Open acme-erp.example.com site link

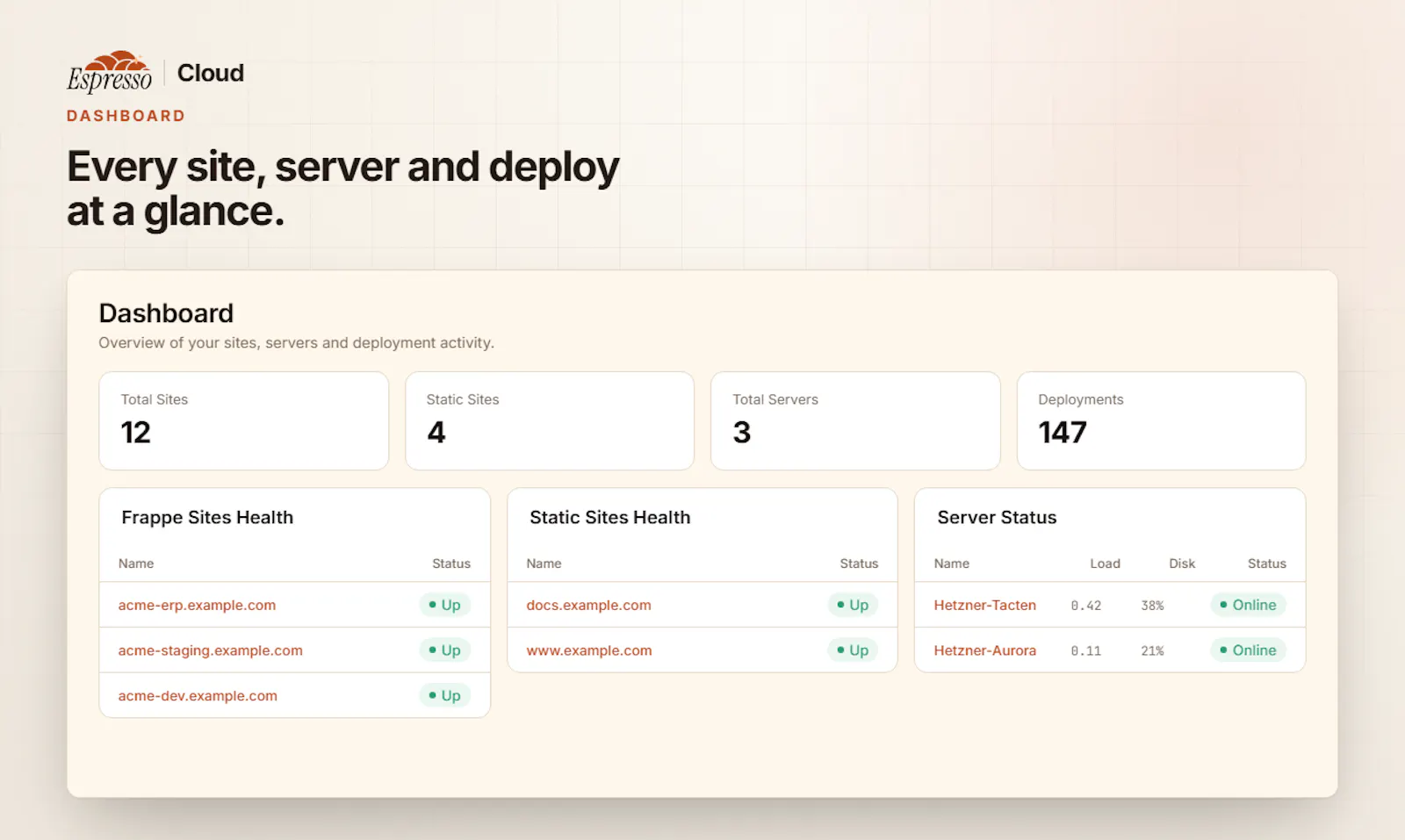(x=197, y=605)
